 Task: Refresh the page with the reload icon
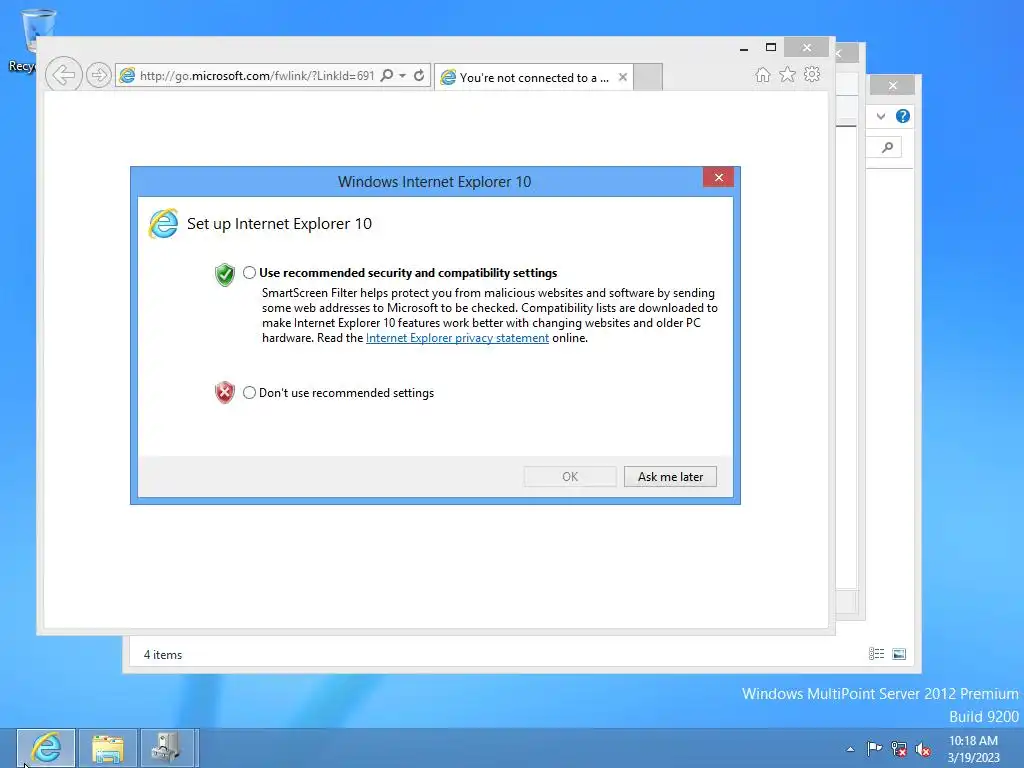coord(419,76)
